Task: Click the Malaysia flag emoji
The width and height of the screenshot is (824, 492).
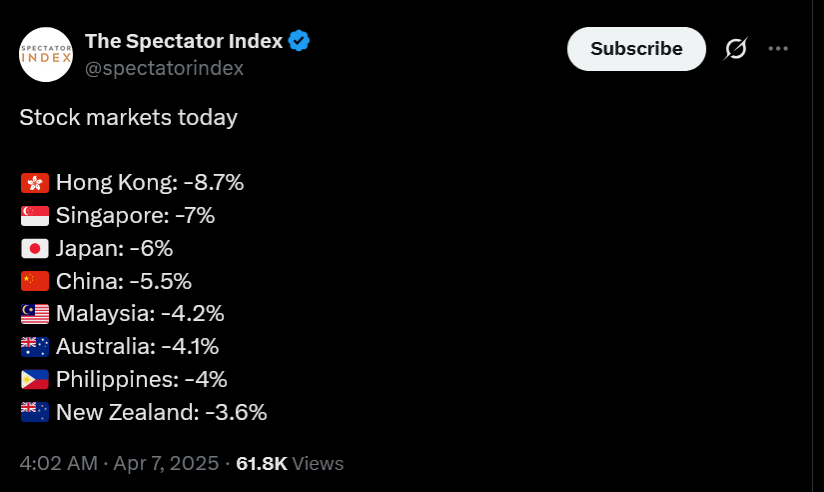Action: pos(35,314)
